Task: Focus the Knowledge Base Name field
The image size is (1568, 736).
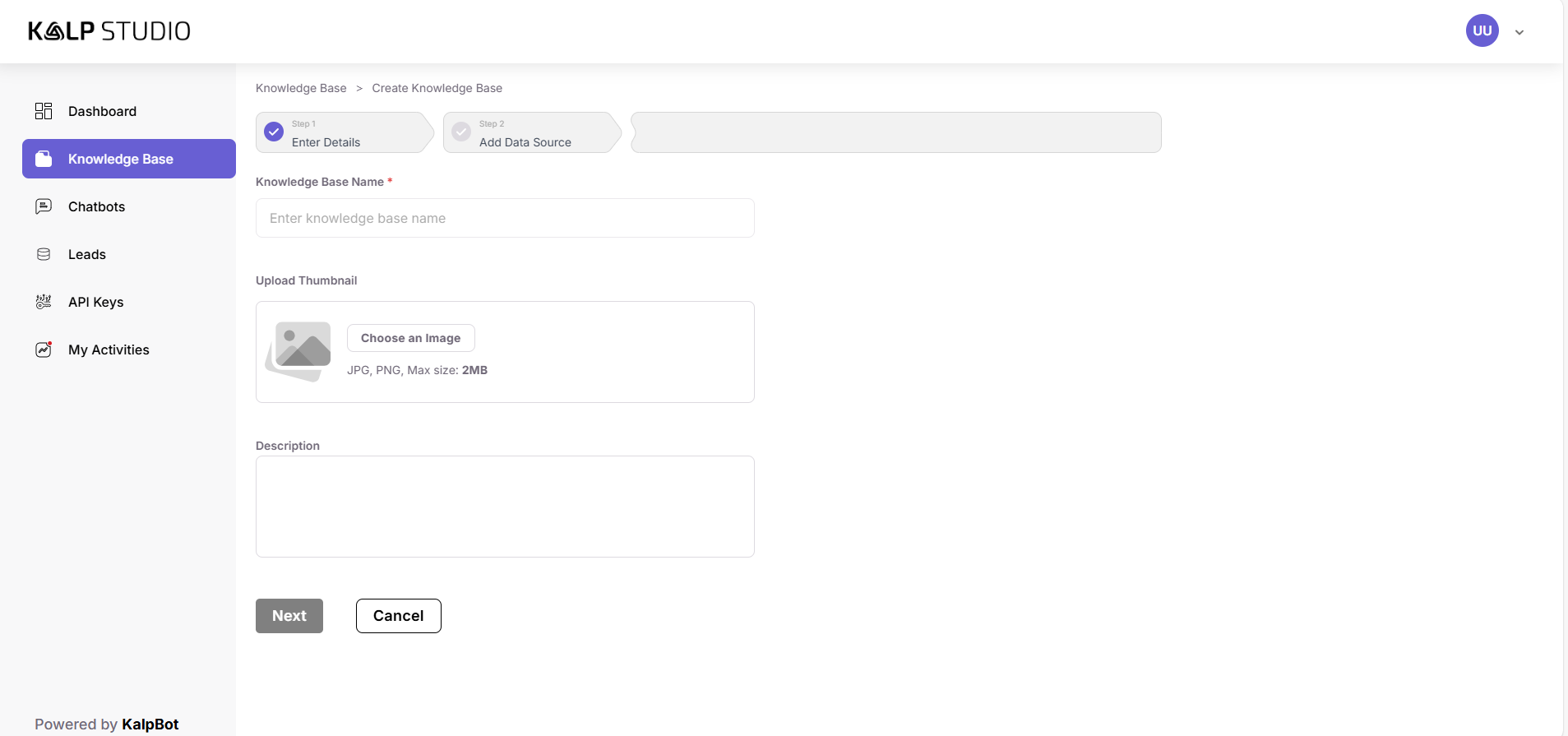Action: click(505, 218)
